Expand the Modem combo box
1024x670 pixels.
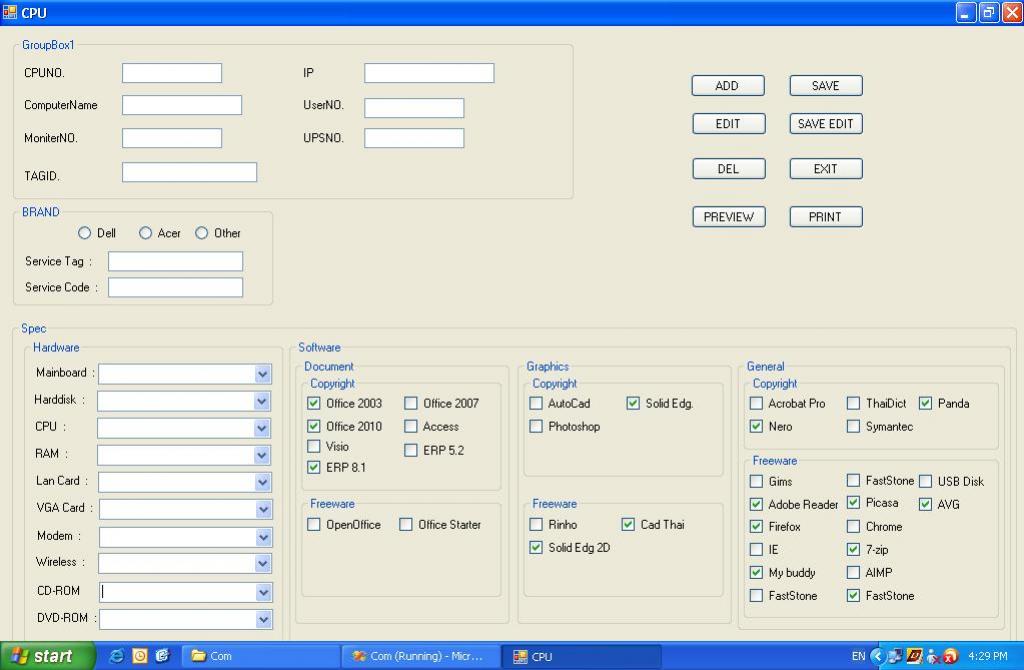point(263,537)
